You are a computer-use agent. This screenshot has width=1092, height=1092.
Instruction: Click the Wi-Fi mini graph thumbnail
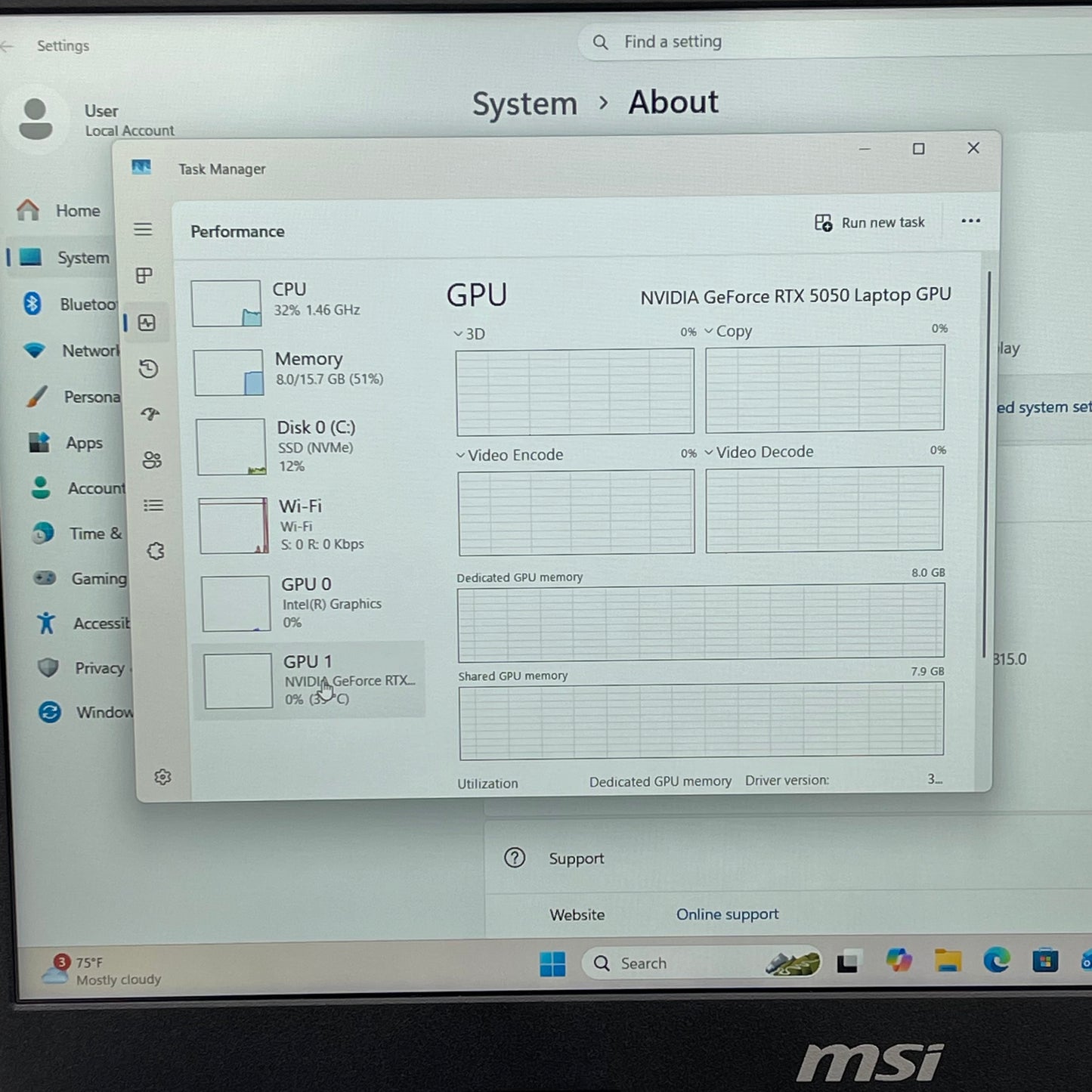coord(234,526)
